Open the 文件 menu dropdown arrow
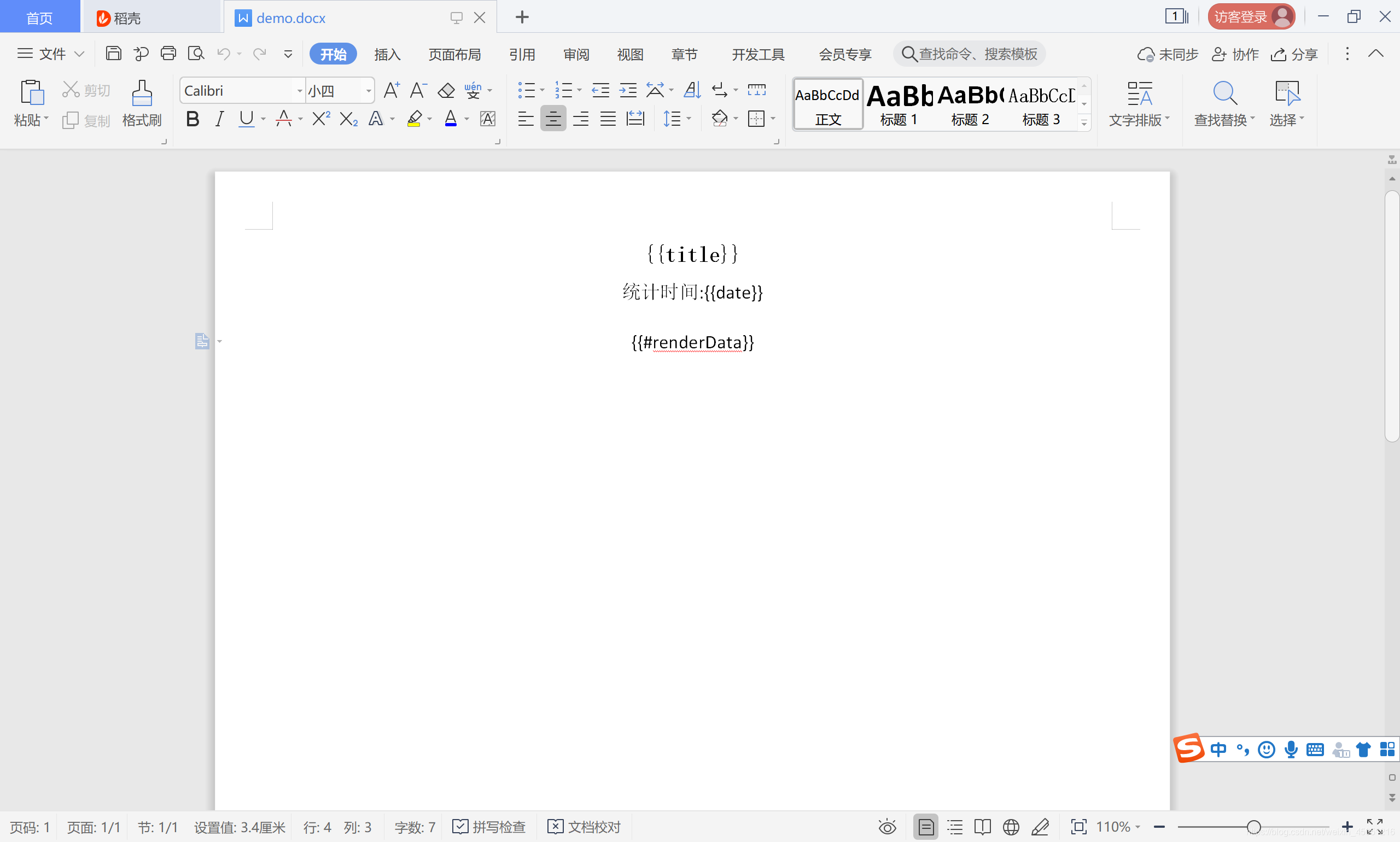The image size is (1400, 842). tap(79, 54)
